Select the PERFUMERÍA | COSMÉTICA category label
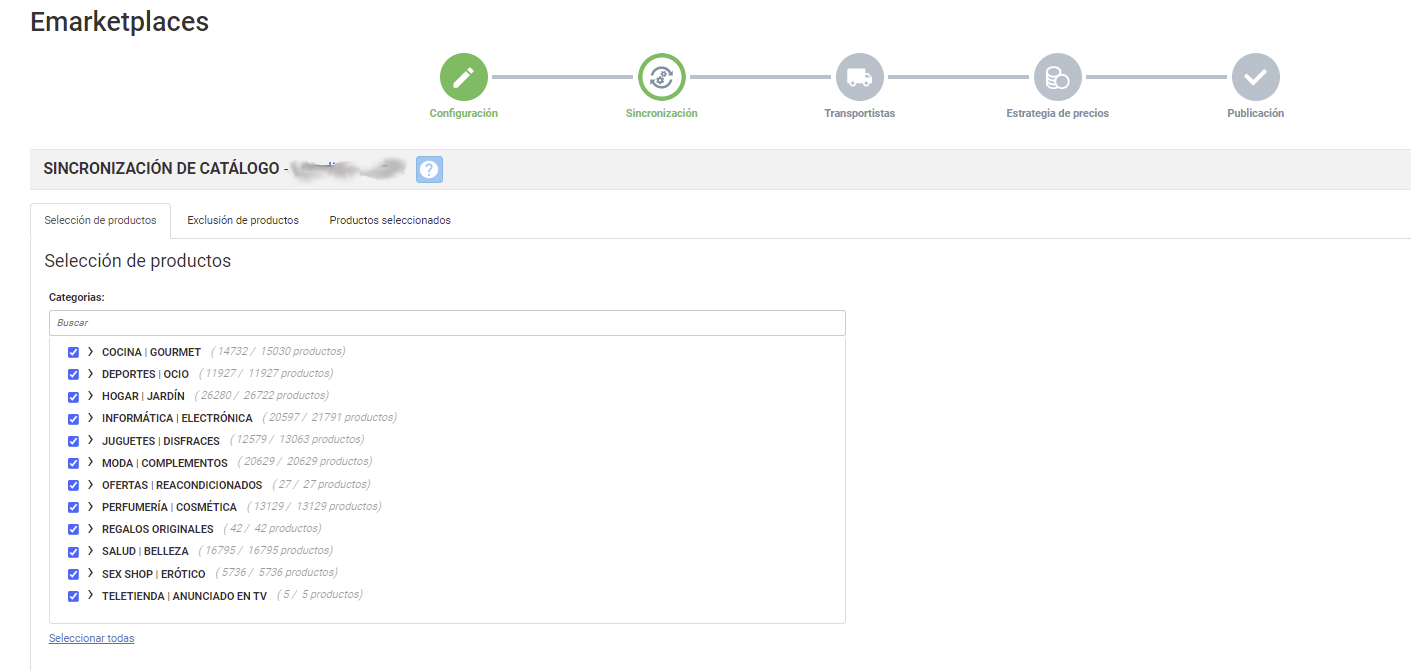The height and width of the screenshot is (671, 1411). 169,508
